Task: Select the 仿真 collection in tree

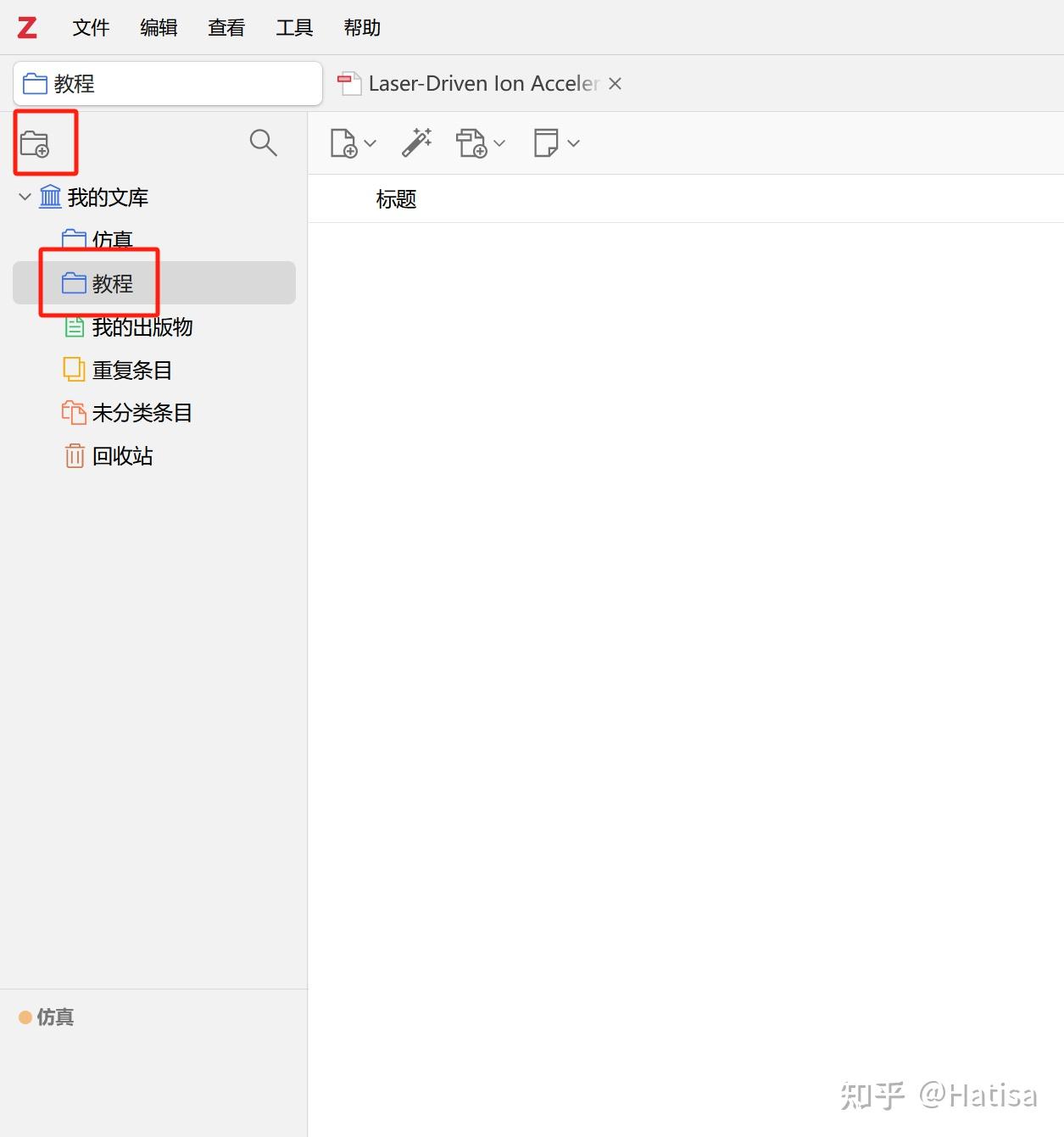Action: point(112,240)
